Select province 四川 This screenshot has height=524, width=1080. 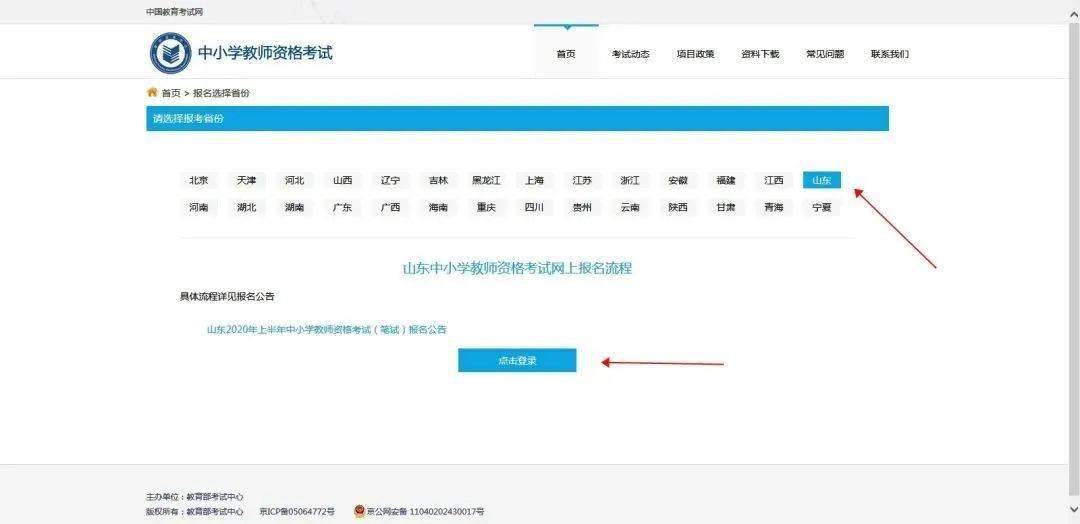(534, 207)
